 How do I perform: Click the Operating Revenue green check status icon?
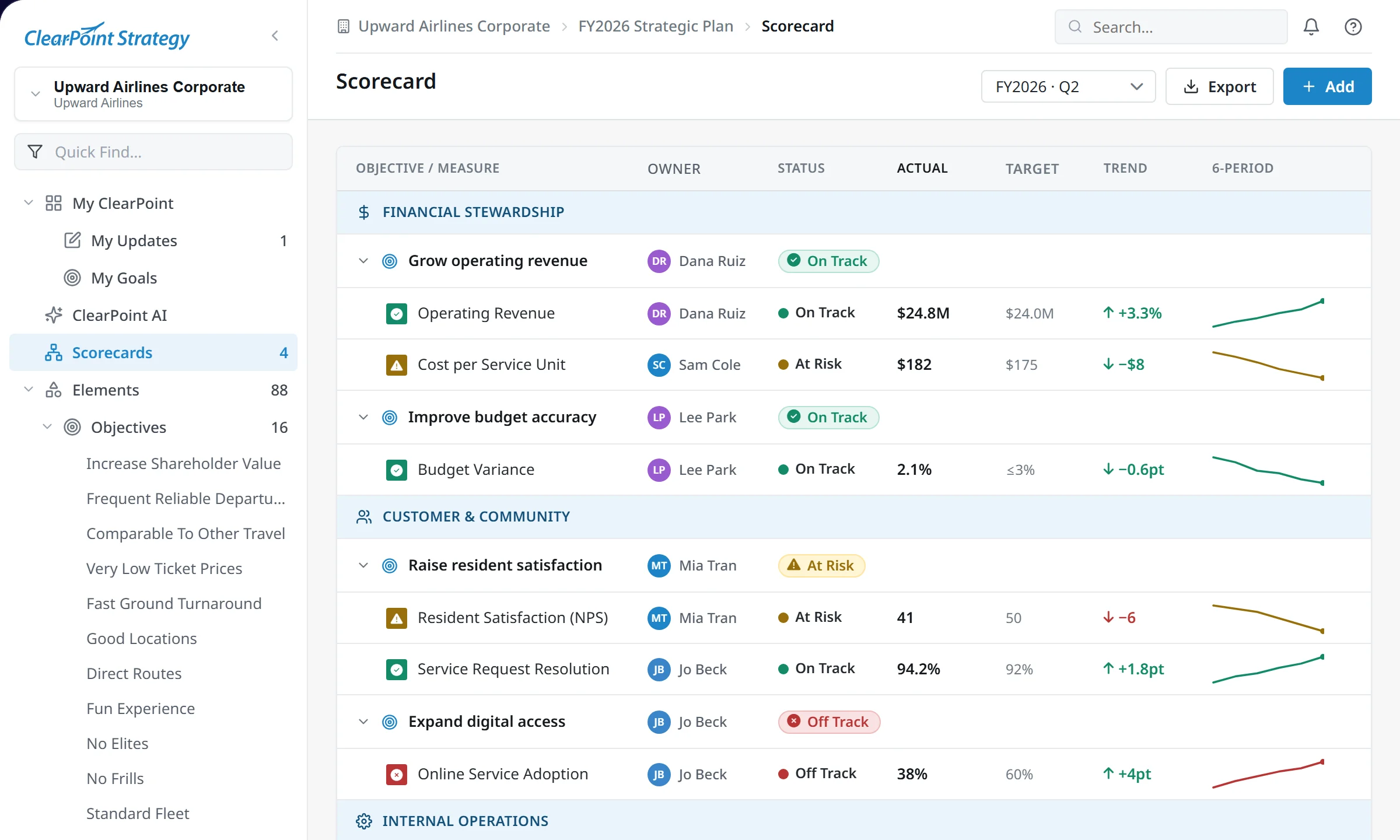click(397, 314)
